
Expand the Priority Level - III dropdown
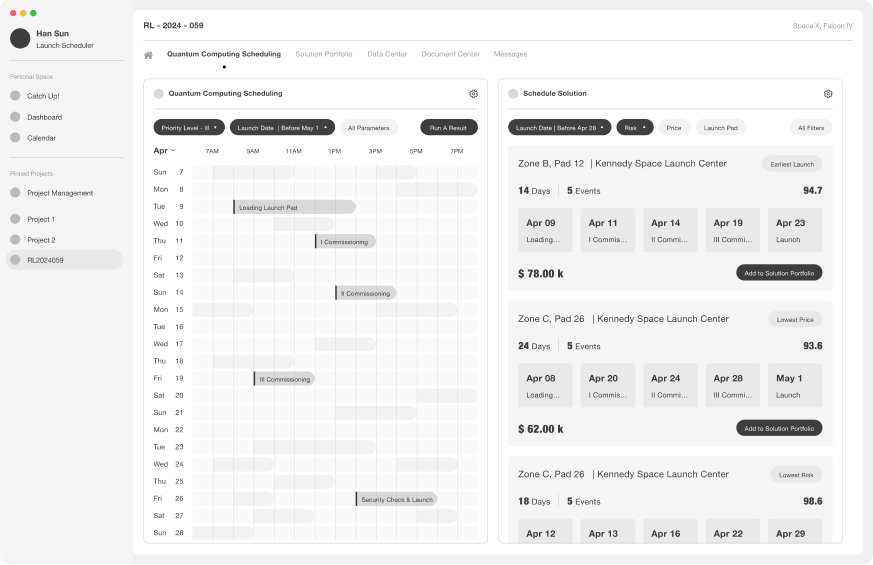coord(189,128)
